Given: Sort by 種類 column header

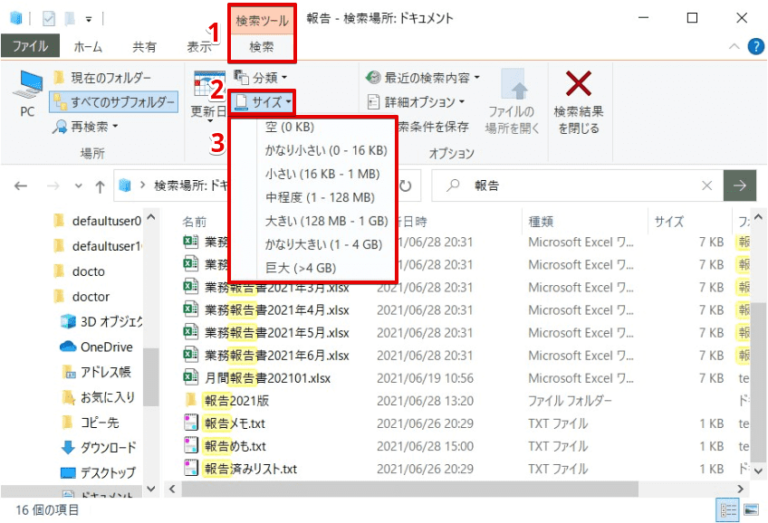Looking at the screenshot, I should click(x=541, y=222).
